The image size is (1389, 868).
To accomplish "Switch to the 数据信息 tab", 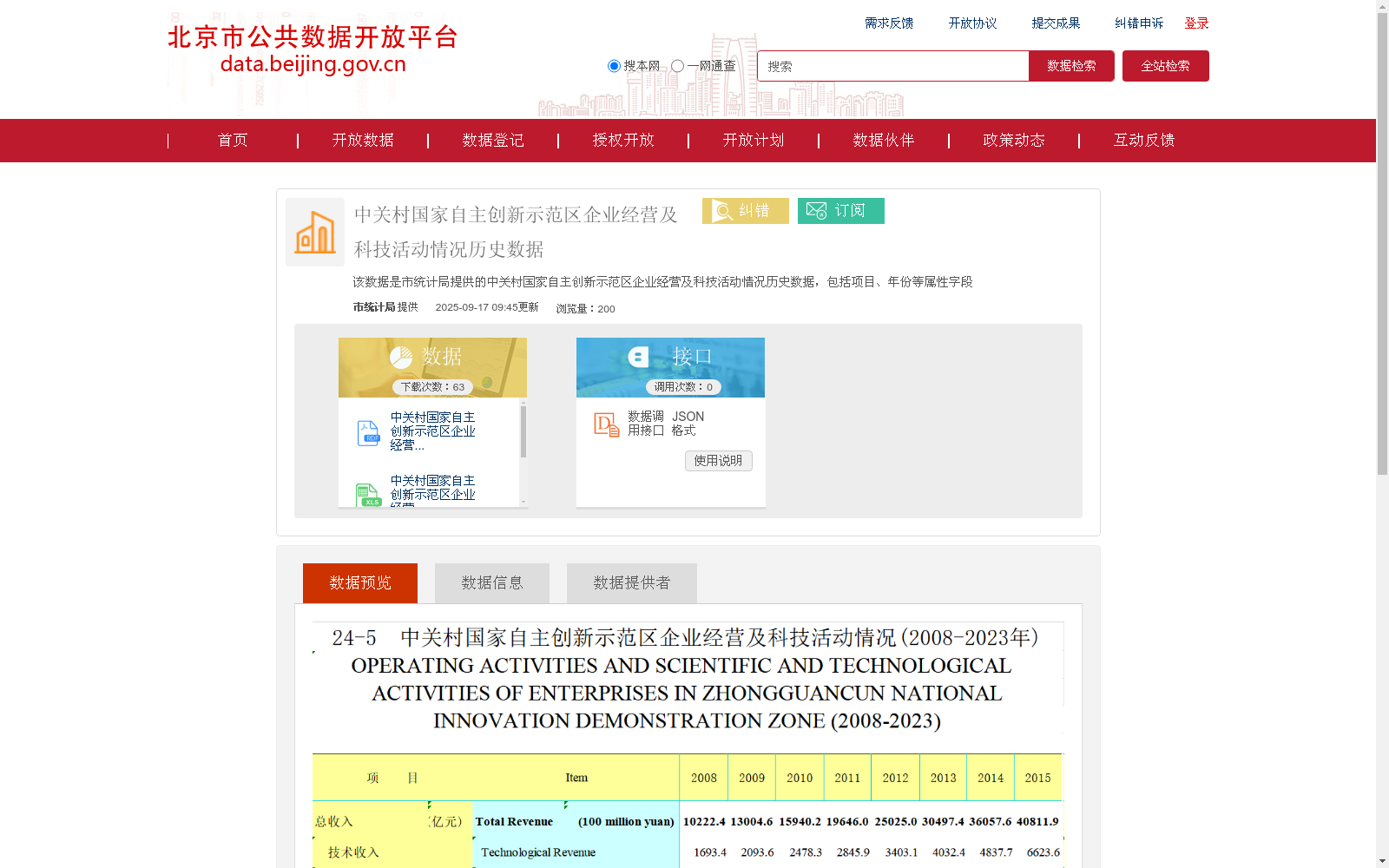I will pyautogui.click(x=492, y=583).
